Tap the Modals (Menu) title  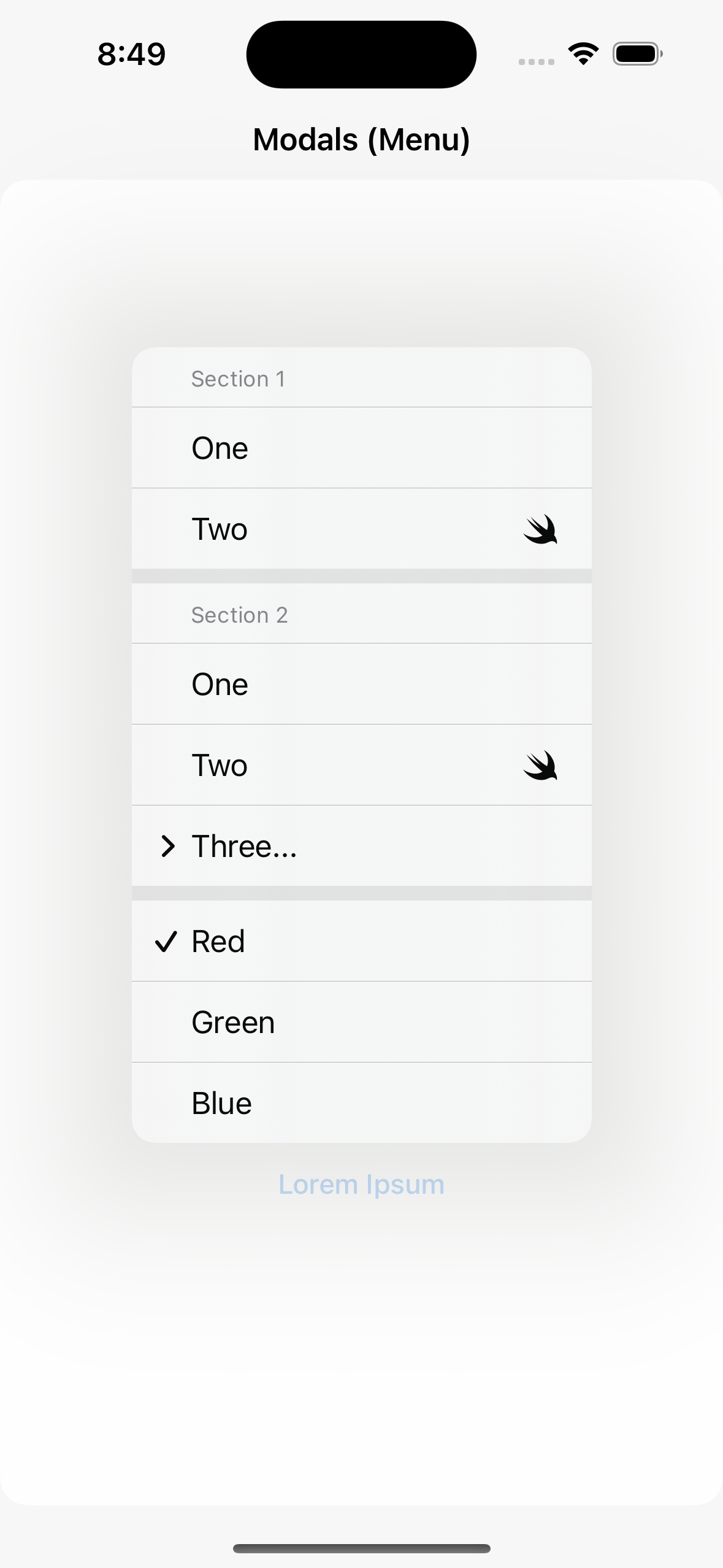tap(362, 139)
